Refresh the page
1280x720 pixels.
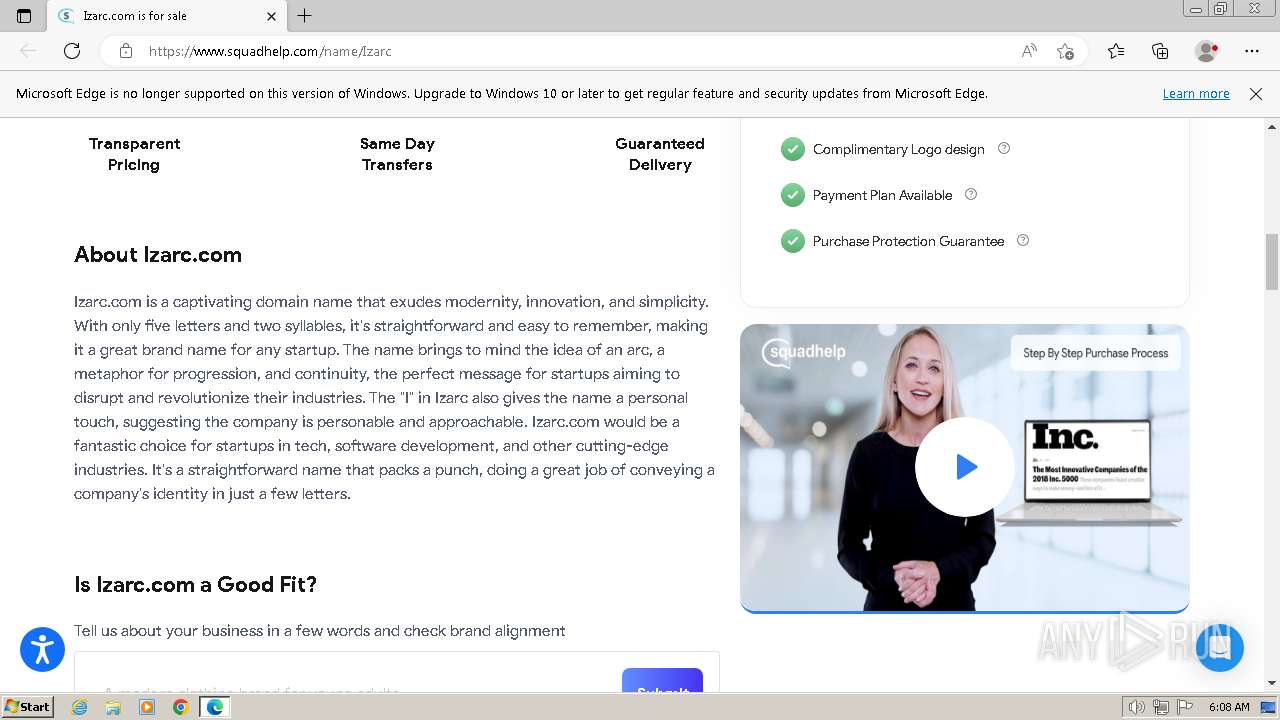pos(72,51)
